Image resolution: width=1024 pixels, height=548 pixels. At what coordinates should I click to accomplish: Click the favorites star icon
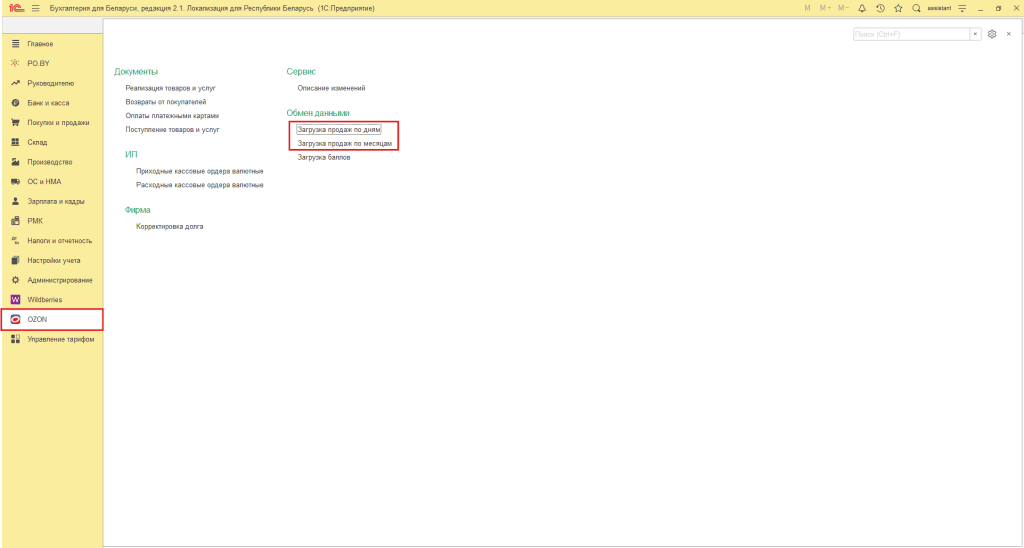(x=898, y=8)
